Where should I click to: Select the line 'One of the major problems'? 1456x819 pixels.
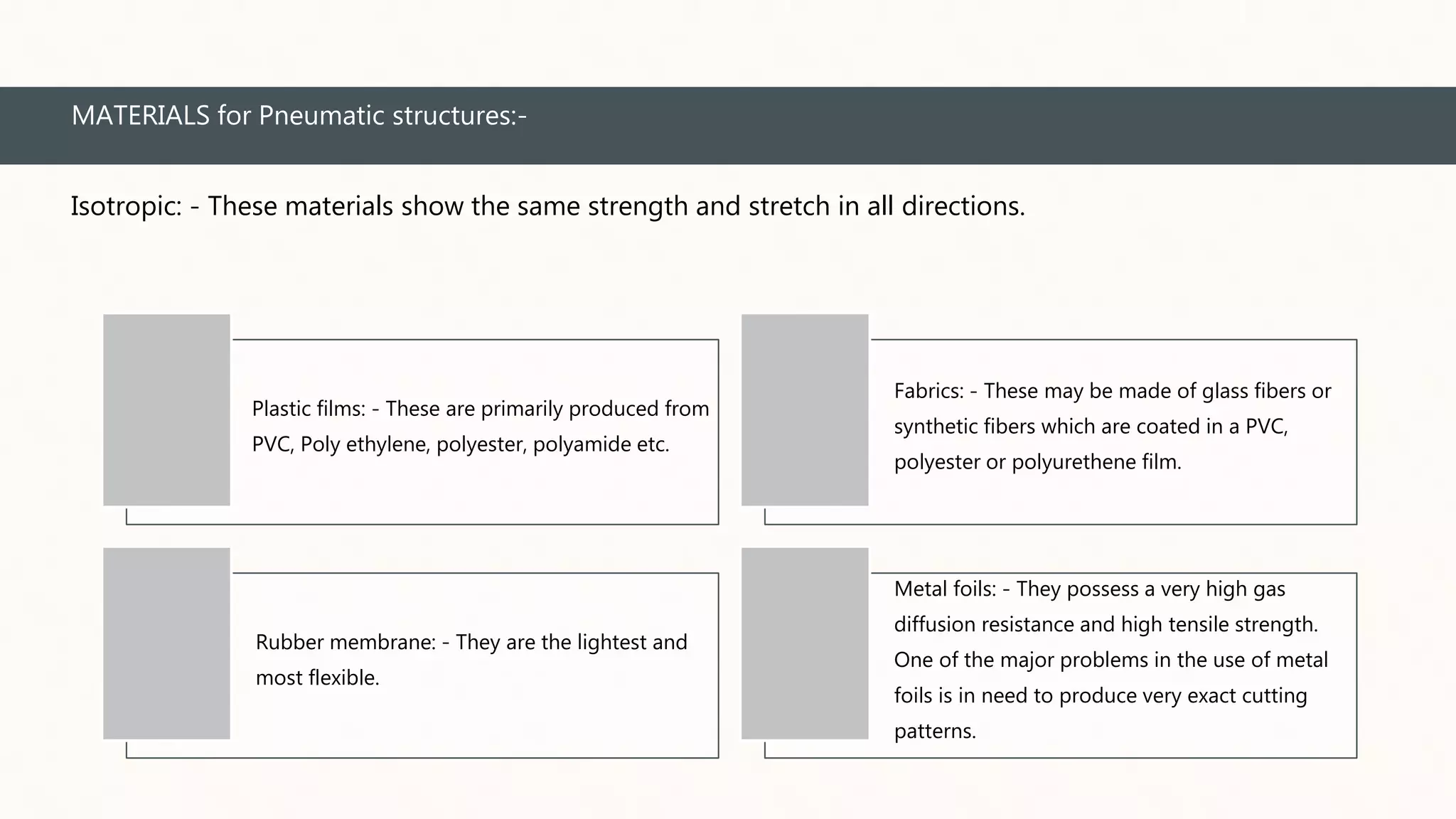[1110, 660]
